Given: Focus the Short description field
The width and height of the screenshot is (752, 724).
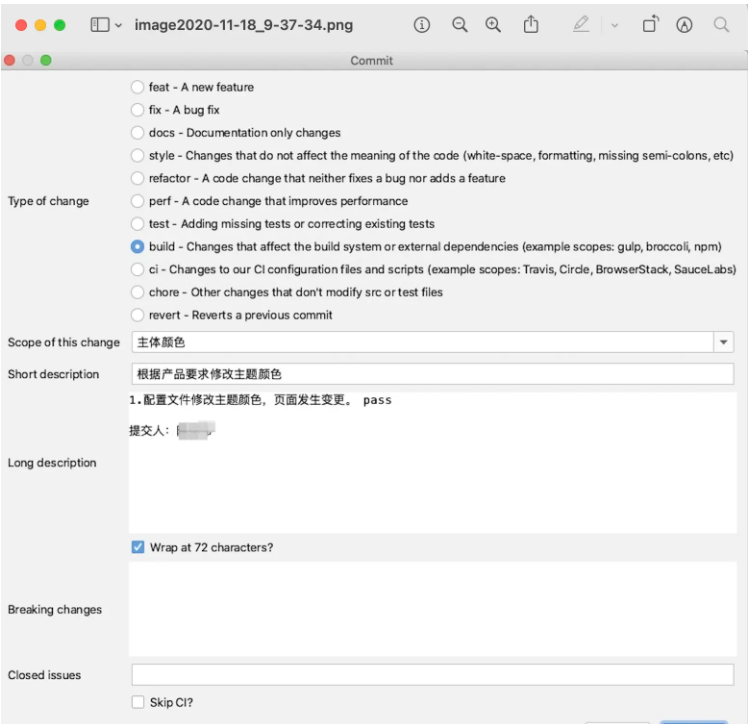Looking at the screenshot, I should (433, 374).
